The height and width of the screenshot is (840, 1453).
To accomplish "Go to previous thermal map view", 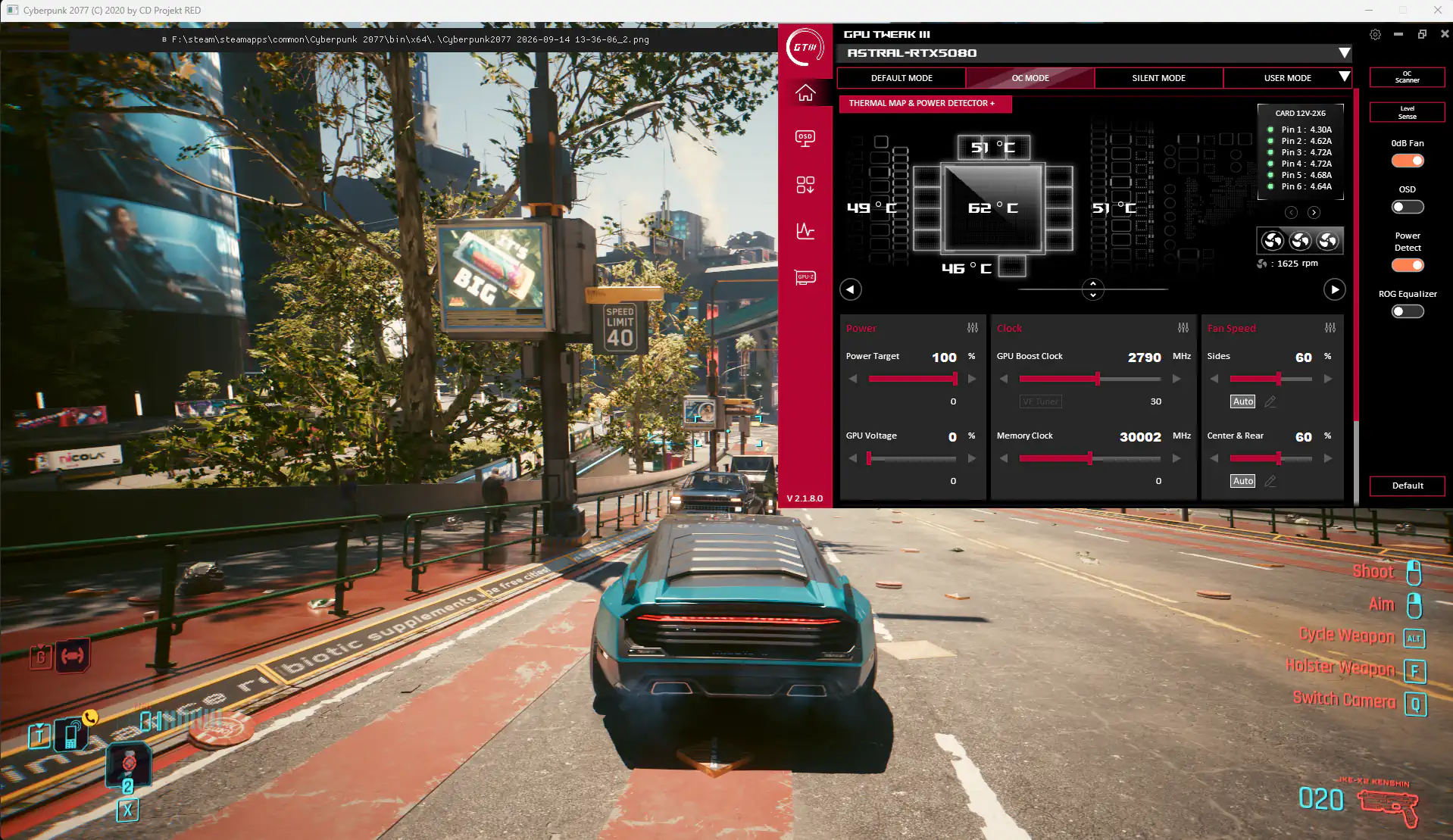I will pos(851,289).
